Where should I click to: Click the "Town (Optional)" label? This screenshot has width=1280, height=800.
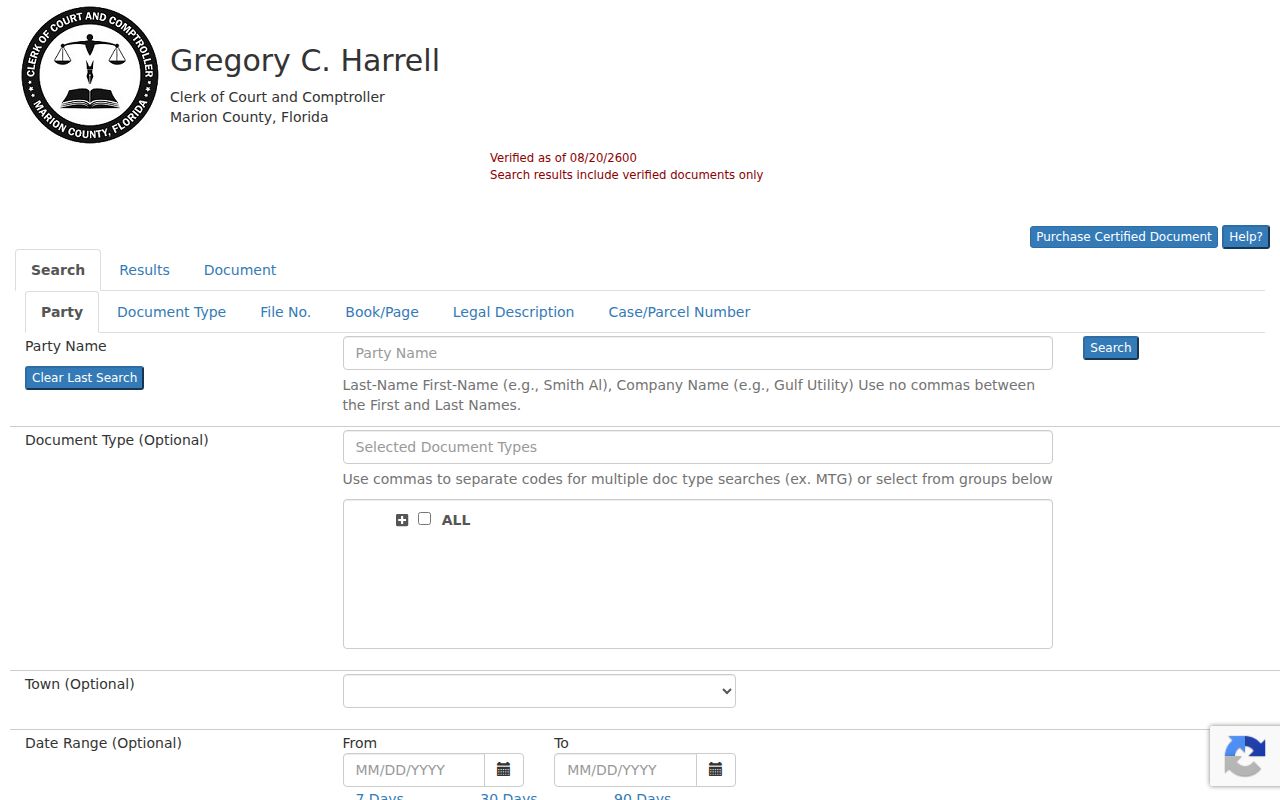click(x=80, y=684)
